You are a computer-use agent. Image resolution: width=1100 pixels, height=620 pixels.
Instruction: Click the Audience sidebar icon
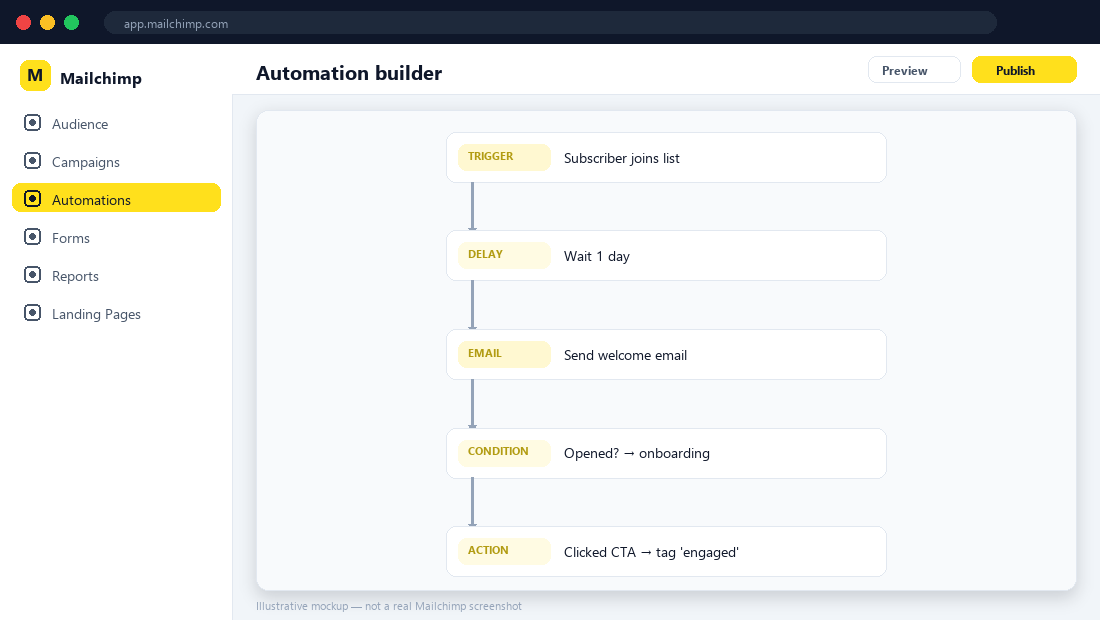(x=32, y=123)
